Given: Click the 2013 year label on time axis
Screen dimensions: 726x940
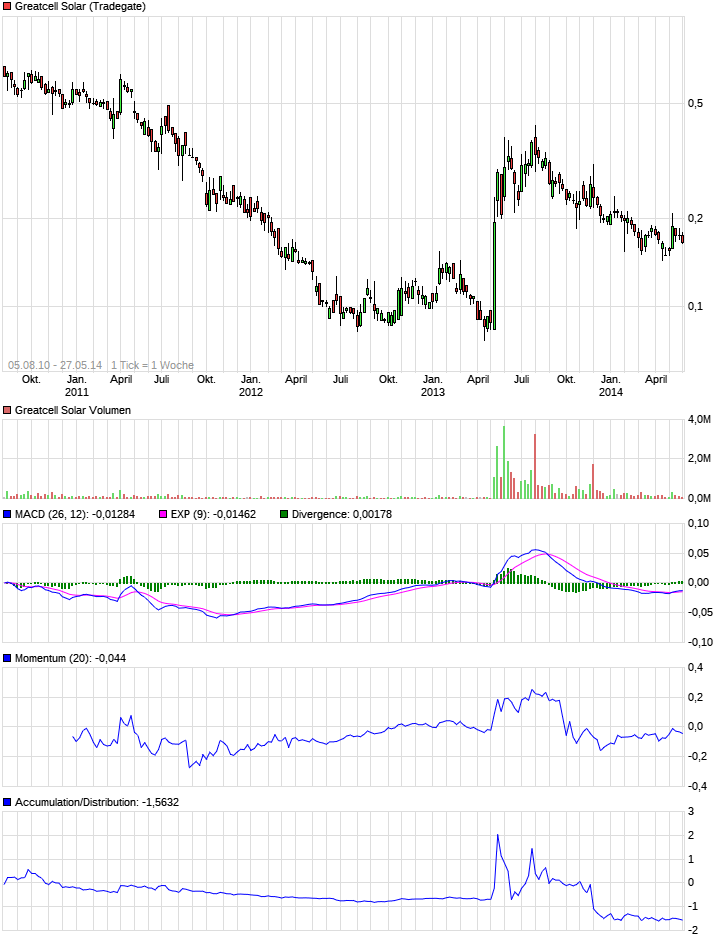Looking at the screenshot, I should click(433, 392).
